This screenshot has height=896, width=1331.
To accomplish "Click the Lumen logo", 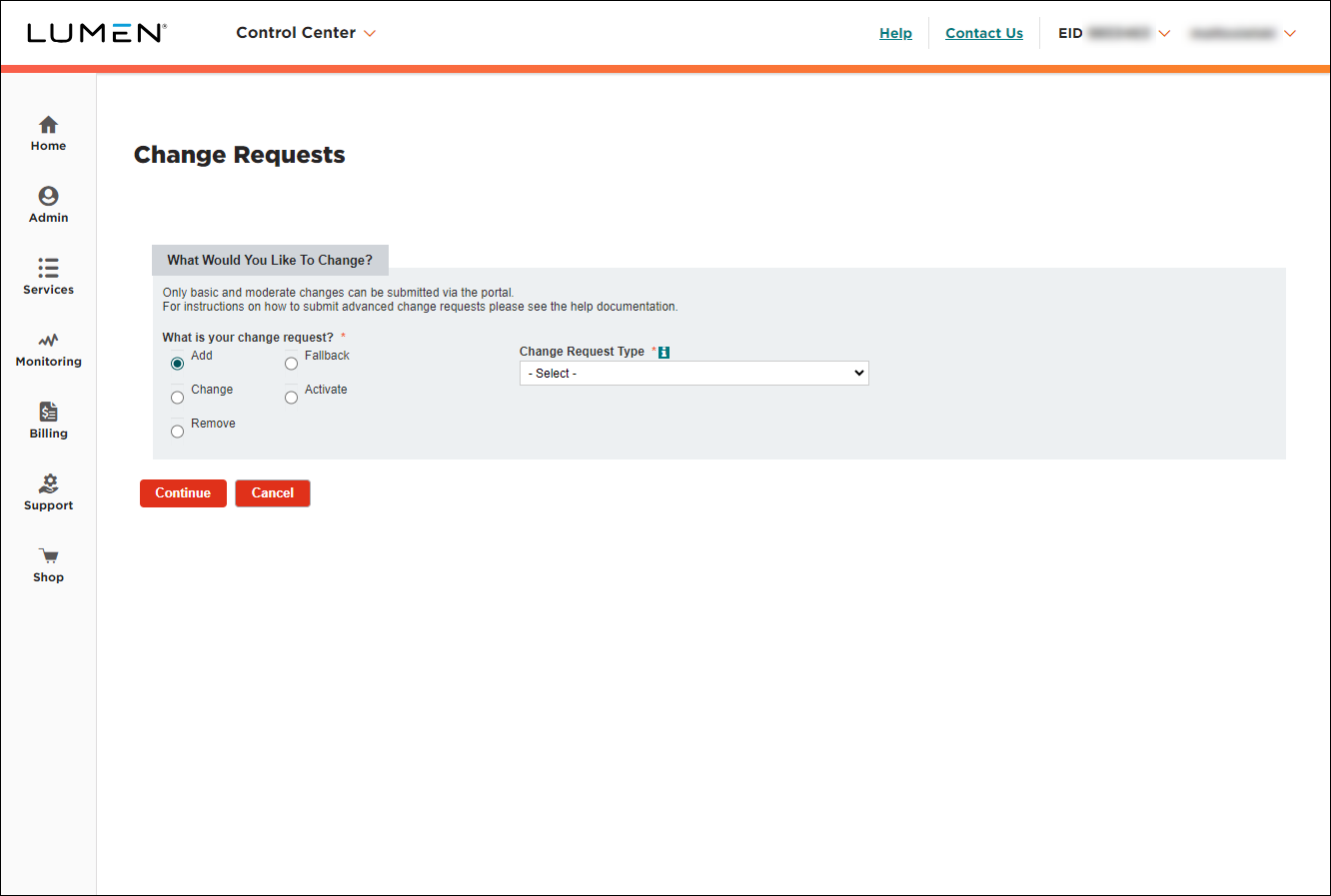I will pyautogui.click(x=96, y=33).
